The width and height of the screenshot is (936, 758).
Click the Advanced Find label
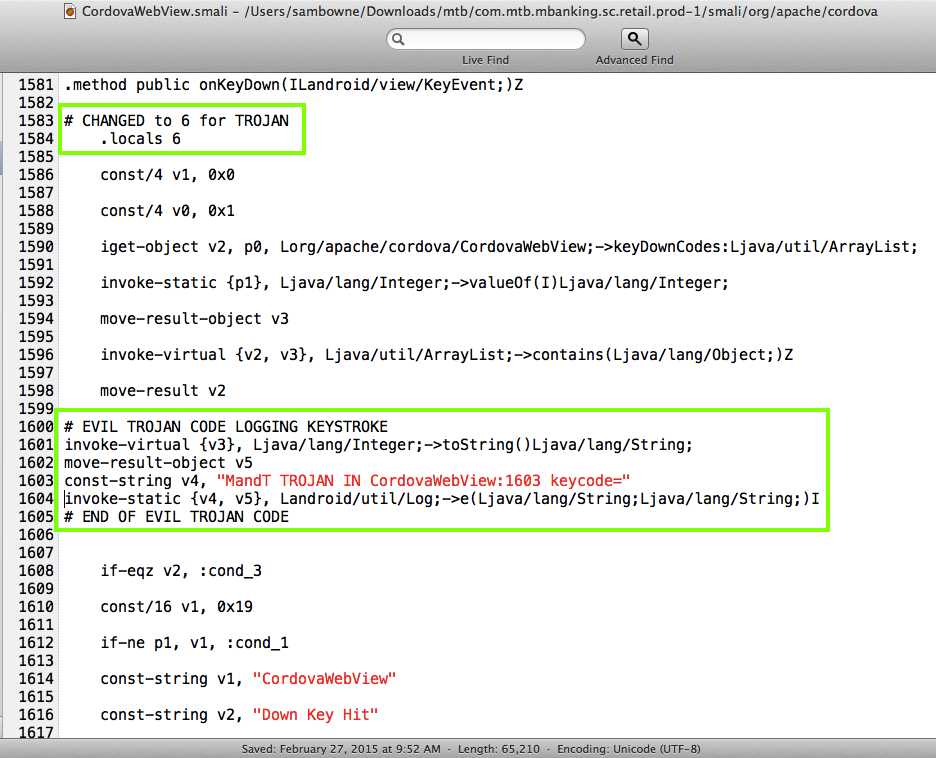click(x=635, y=60)
